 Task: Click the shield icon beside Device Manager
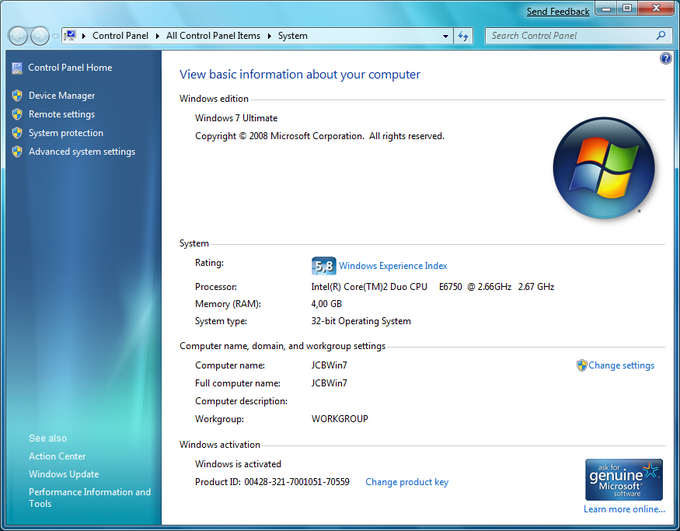(17, 95)
